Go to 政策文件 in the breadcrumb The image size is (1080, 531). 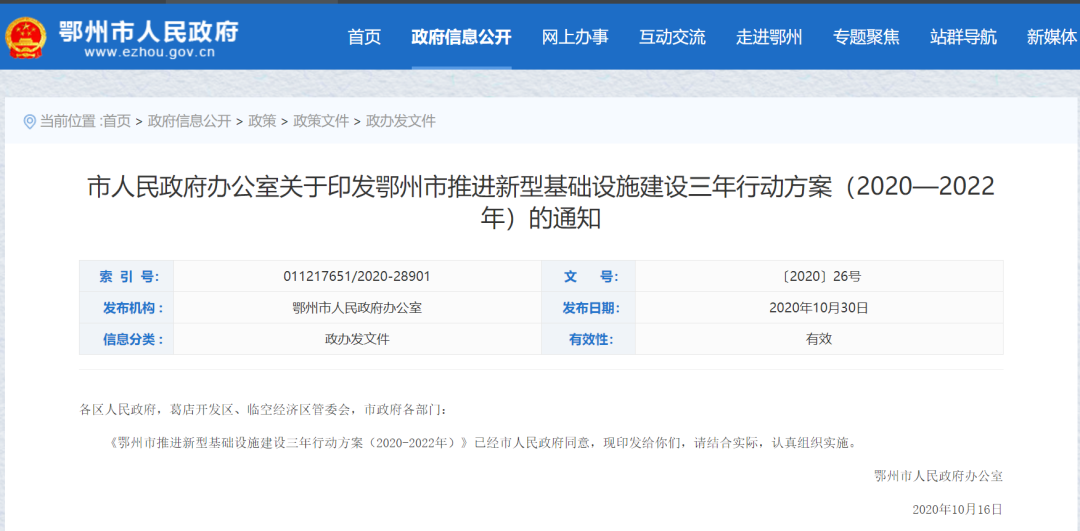pos(321,121)
